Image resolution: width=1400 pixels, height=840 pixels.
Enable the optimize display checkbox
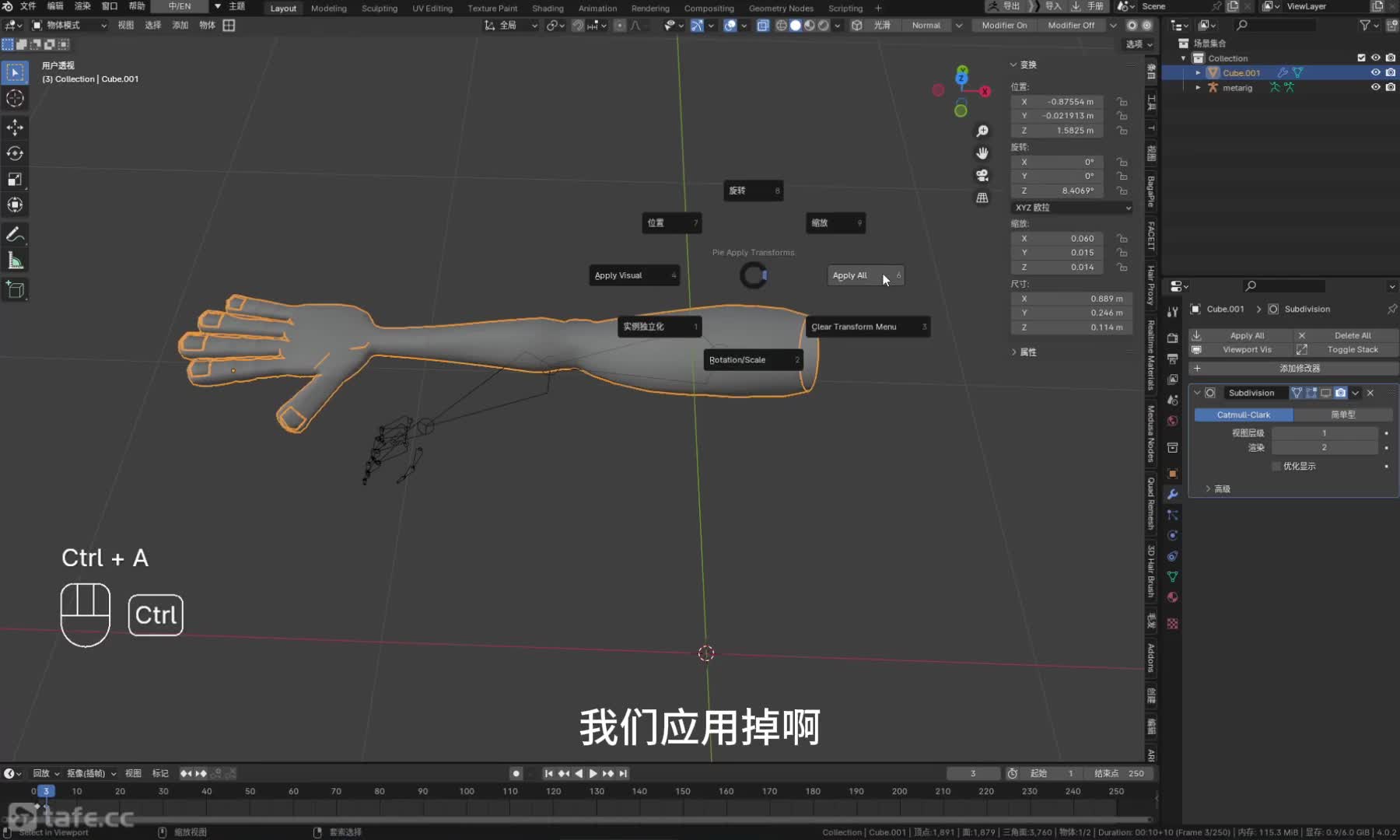[1276, 466]
